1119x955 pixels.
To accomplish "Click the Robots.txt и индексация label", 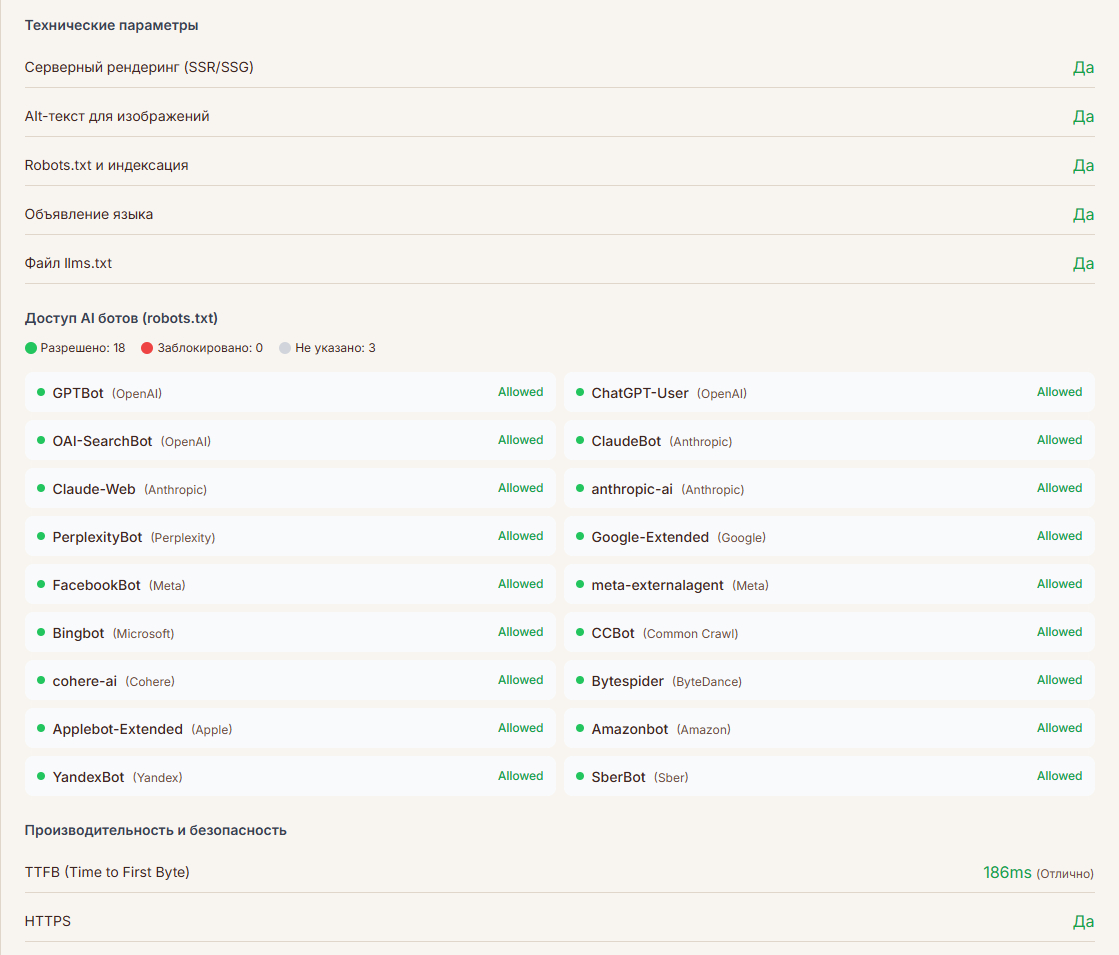I will click(106, 165).
